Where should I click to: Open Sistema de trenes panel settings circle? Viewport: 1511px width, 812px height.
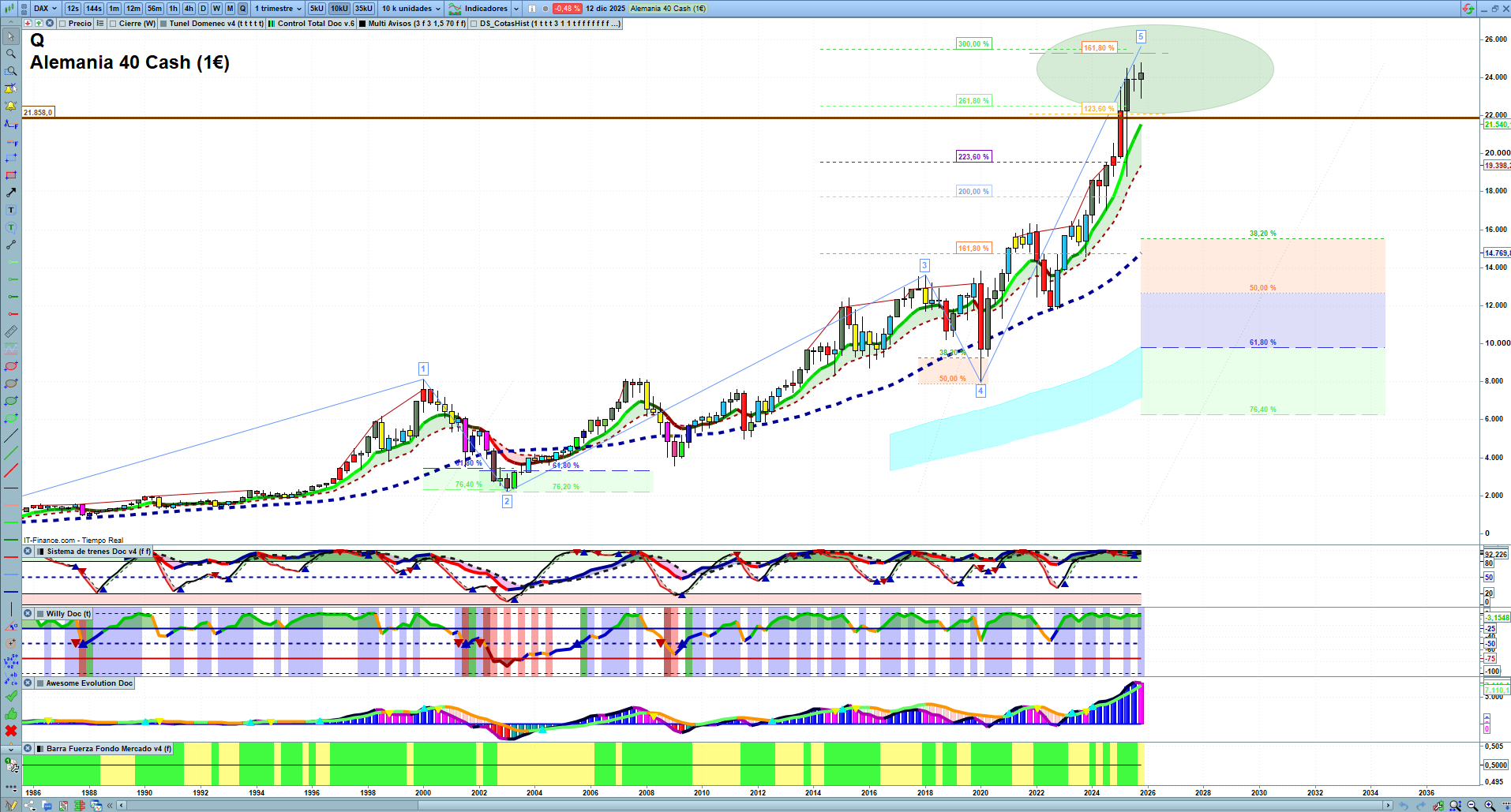click(28, 552)
